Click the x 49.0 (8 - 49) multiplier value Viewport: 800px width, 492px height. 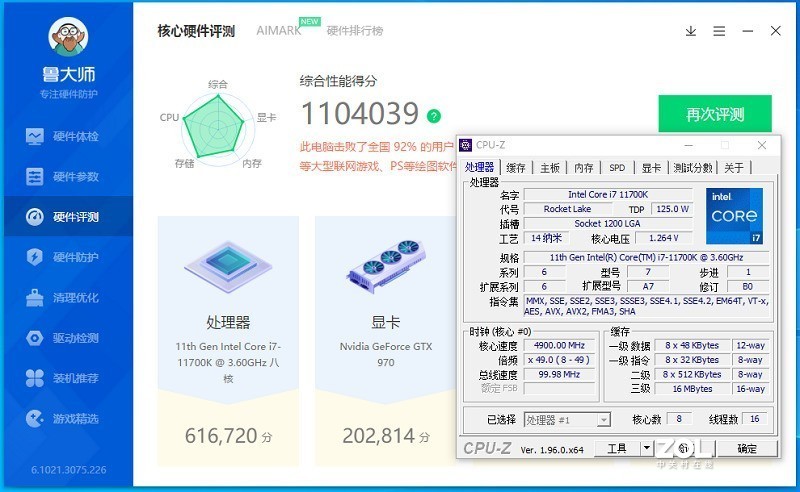pyautogui.click(x=559, y=360)
